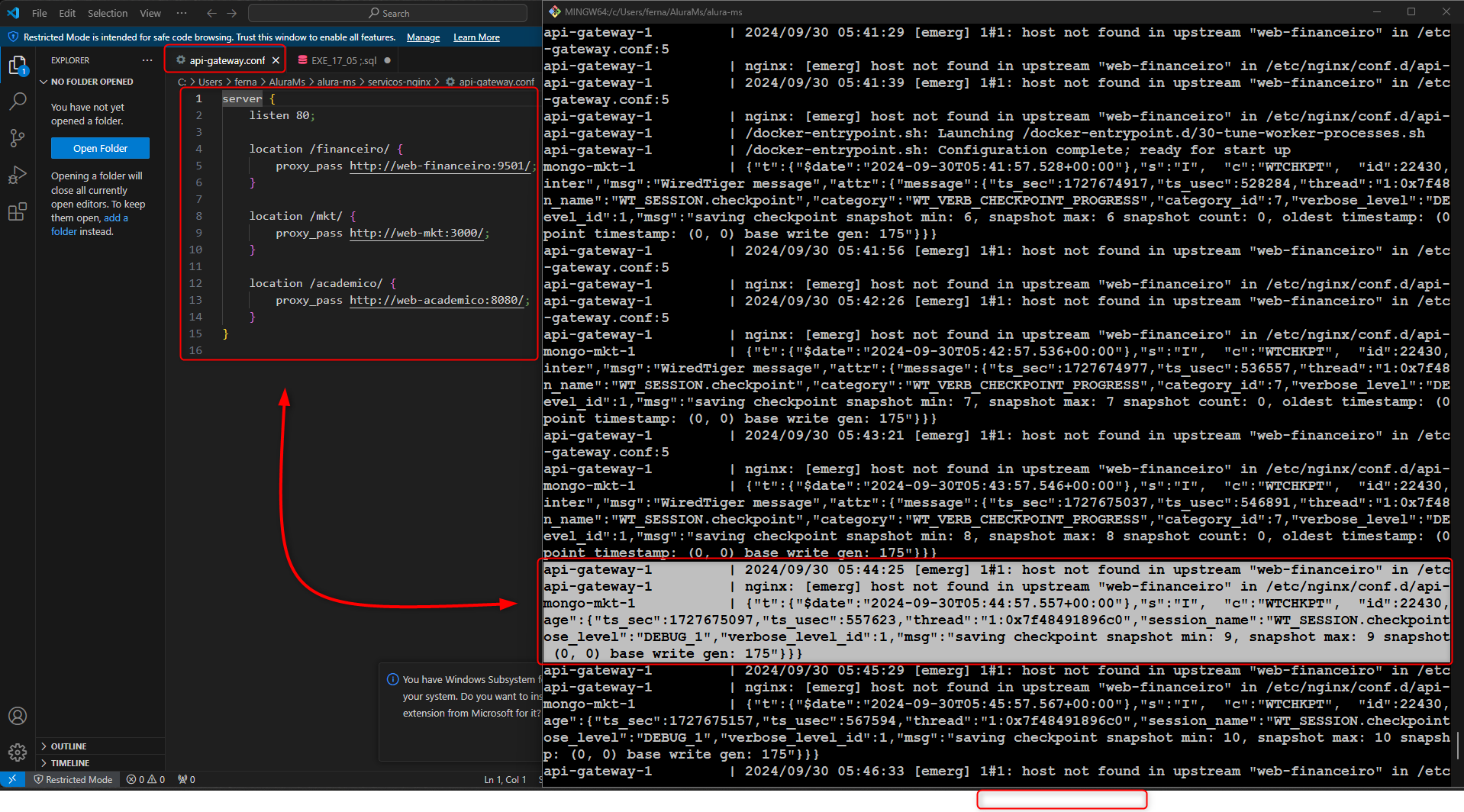
Task: Click the web-academico:8080 proxy_pass URL
Action: click(x=437, y=300)
